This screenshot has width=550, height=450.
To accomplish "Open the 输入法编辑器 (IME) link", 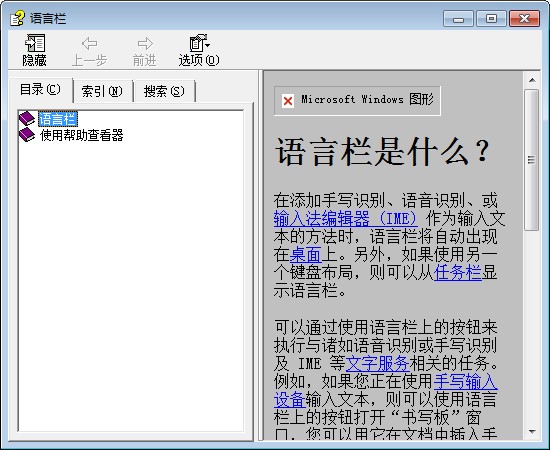I will click(x=346, y=219).
